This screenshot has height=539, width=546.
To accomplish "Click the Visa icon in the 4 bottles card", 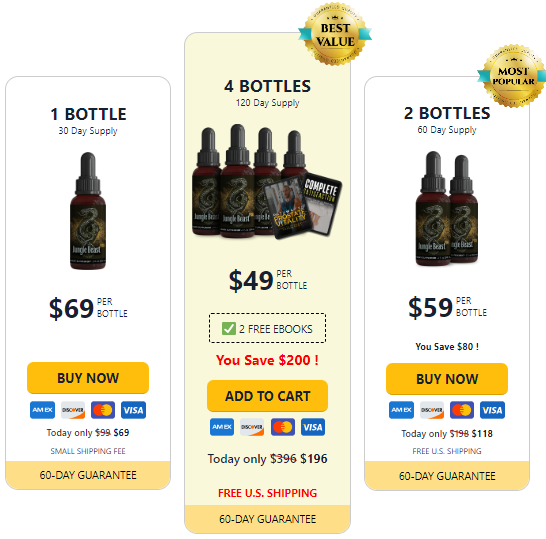I will click(313, 427).
